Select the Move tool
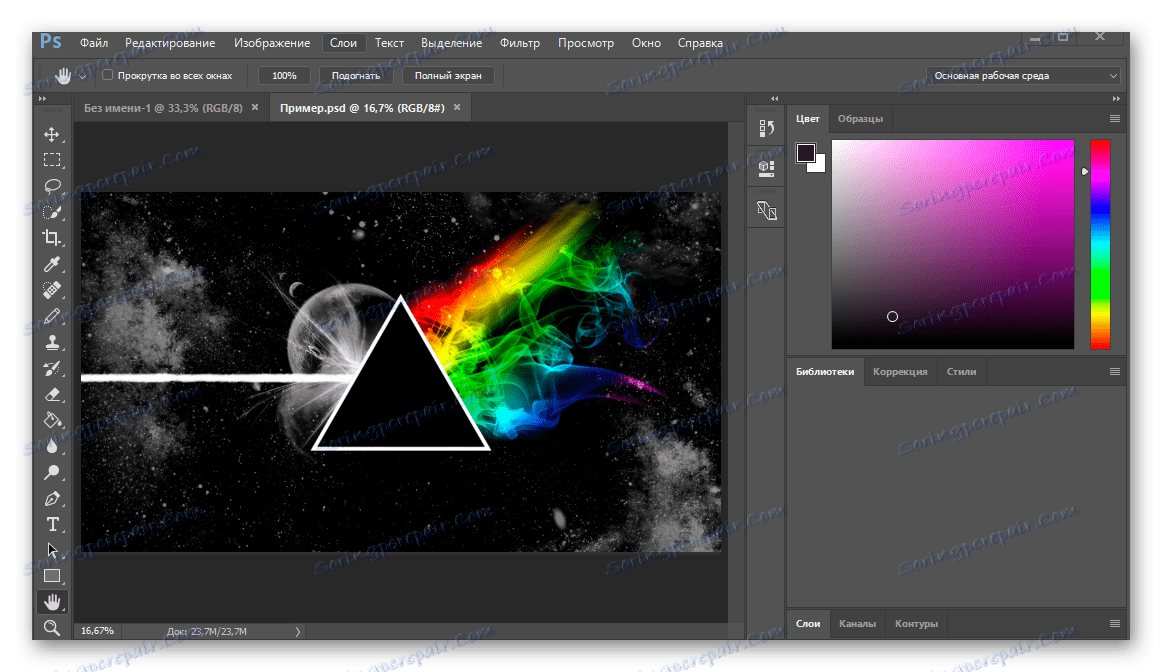Viewport: 1162px width, 672px height. tap(52, 134)
